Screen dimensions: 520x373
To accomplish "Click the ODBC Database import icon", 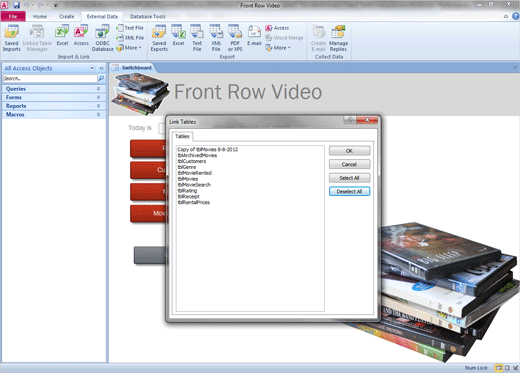I will [x=102, y=38].
